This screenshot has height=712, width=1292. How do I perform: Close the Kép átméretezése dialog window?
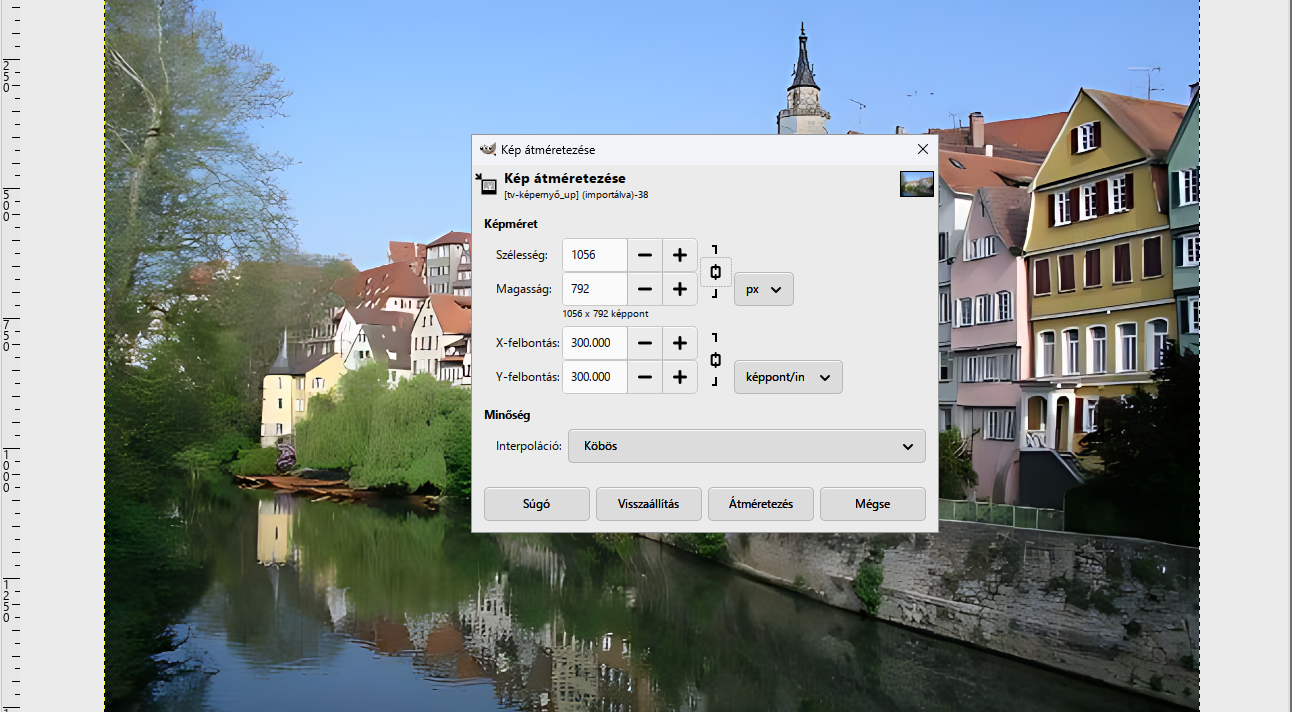coord(923,149)
